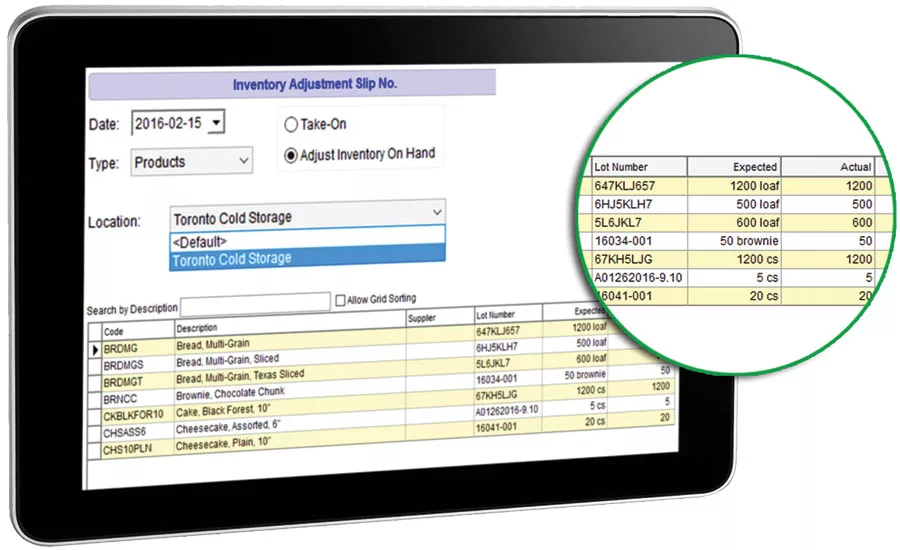900x550 pixels.
Task: Click lot number 647KLJ657 in tablet grid
Action: click(498, 331)
